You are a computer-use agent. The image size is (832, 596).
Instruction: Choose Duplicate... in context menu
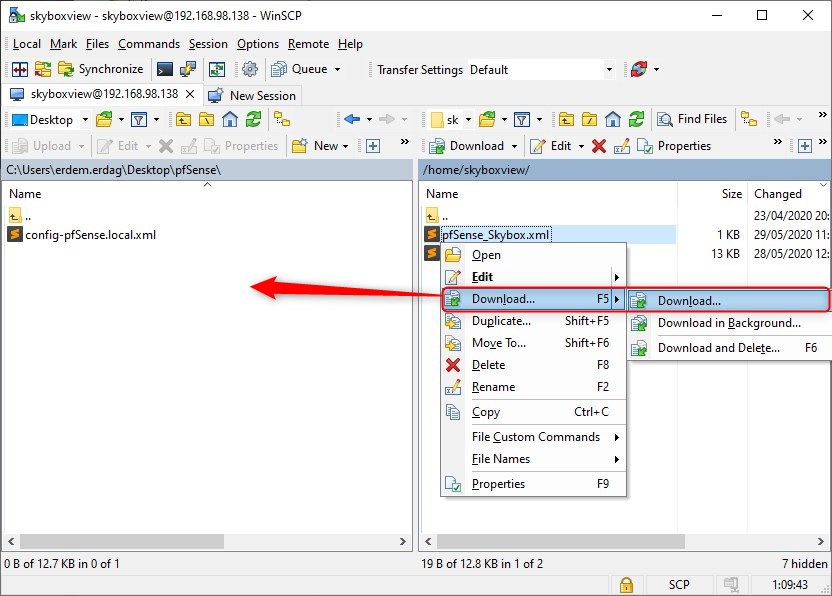pos(534,321)
